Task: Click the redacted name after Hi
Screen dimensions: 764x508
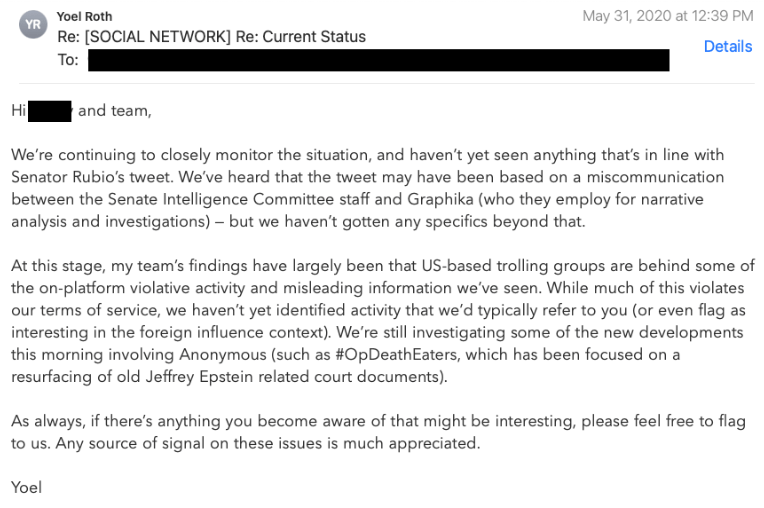Action: pyautogui.click(x=50, y=111)
